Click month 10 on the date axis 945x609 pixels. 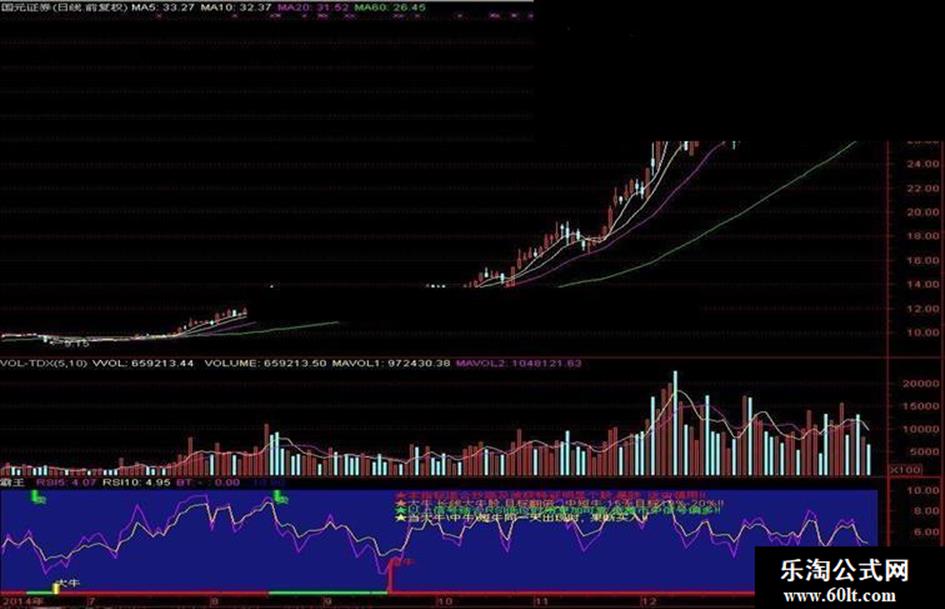(444, 602)
